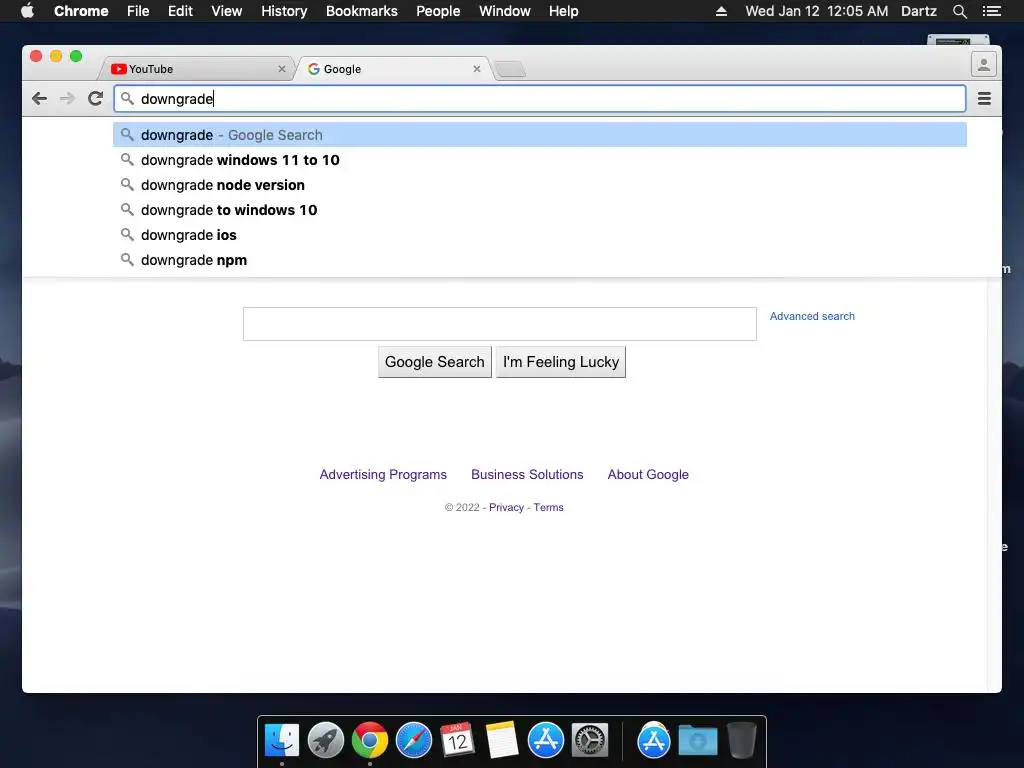Viewport: 1024px width, 768px height.
Task: Open the Chrome application menu
Action: 81,11
